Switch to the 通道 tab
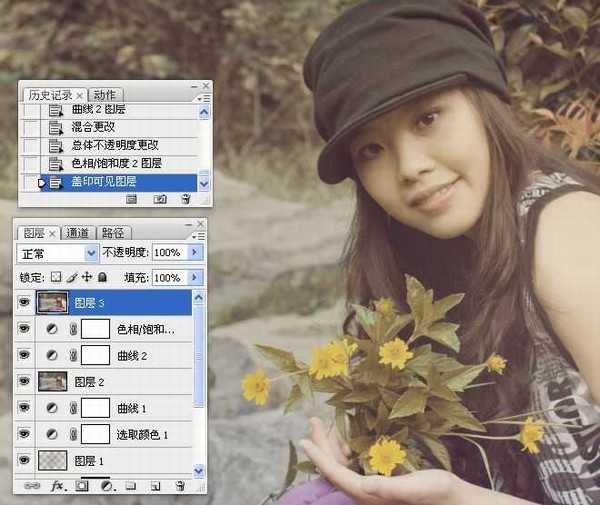 coord(77,232)
